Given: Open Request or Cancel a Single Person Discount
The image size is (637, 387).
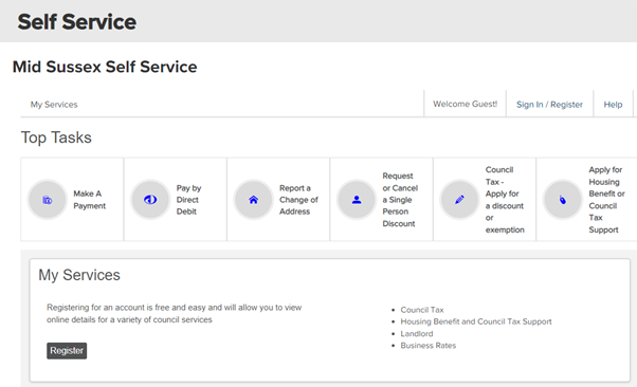Looking at the screenshot, I should coord(400,200).
